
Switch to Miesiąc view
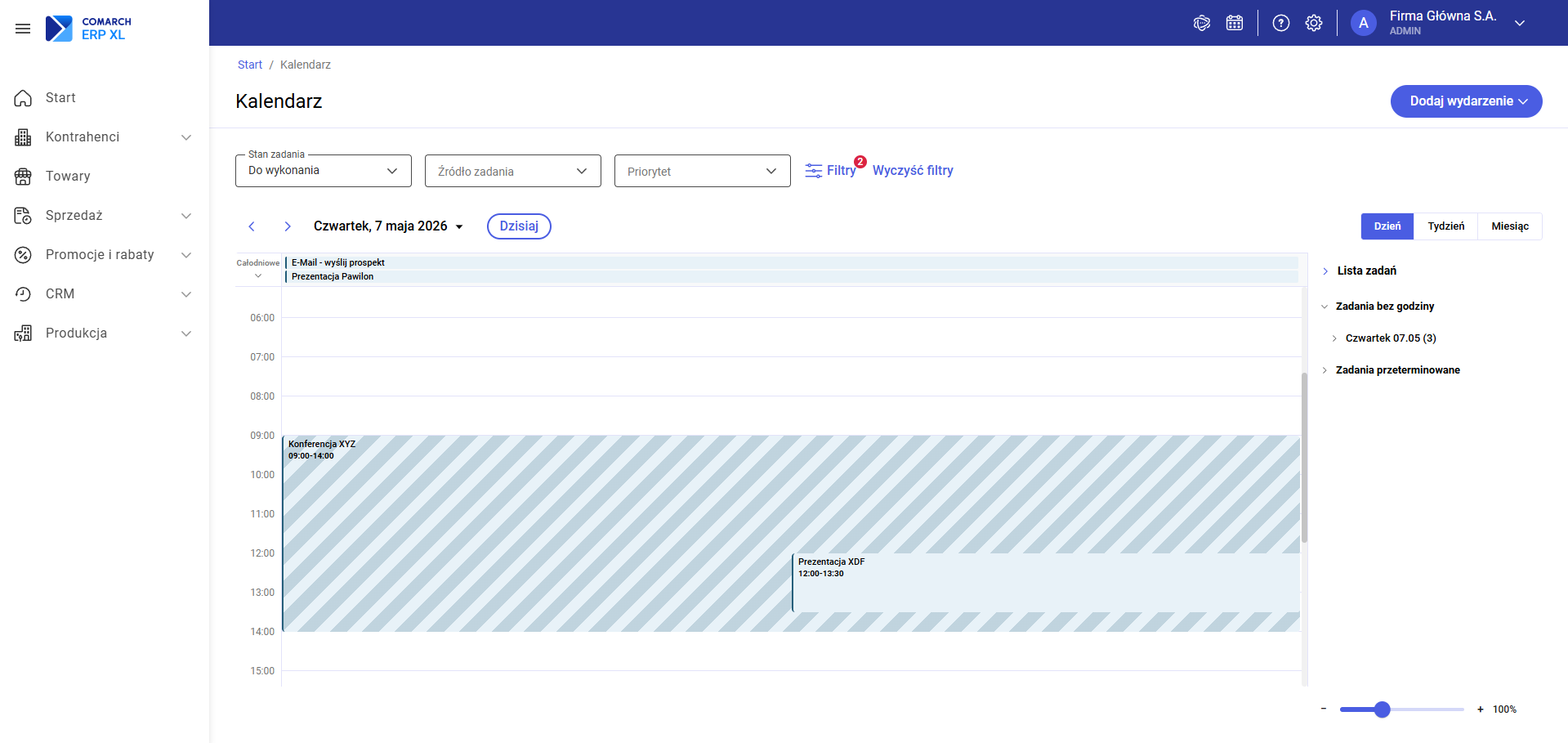pyautogui.click(x=1510, y=226)
